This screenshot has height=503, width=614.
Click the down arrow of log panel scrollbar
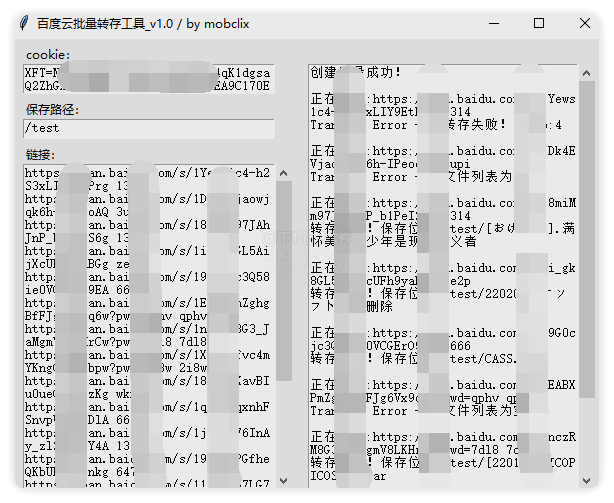[x=586, y=480]
